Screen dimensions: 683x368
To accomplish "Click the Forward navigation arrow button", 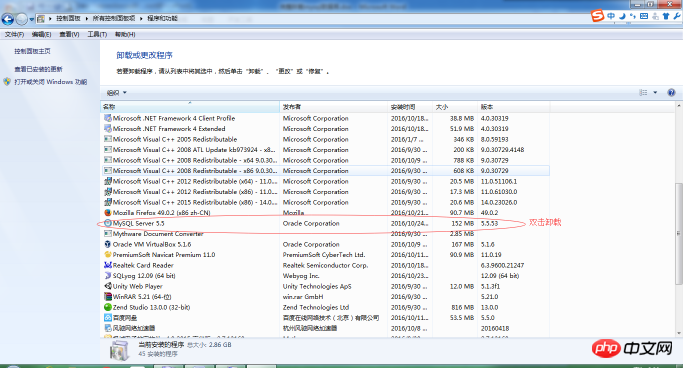I will 21,19.
